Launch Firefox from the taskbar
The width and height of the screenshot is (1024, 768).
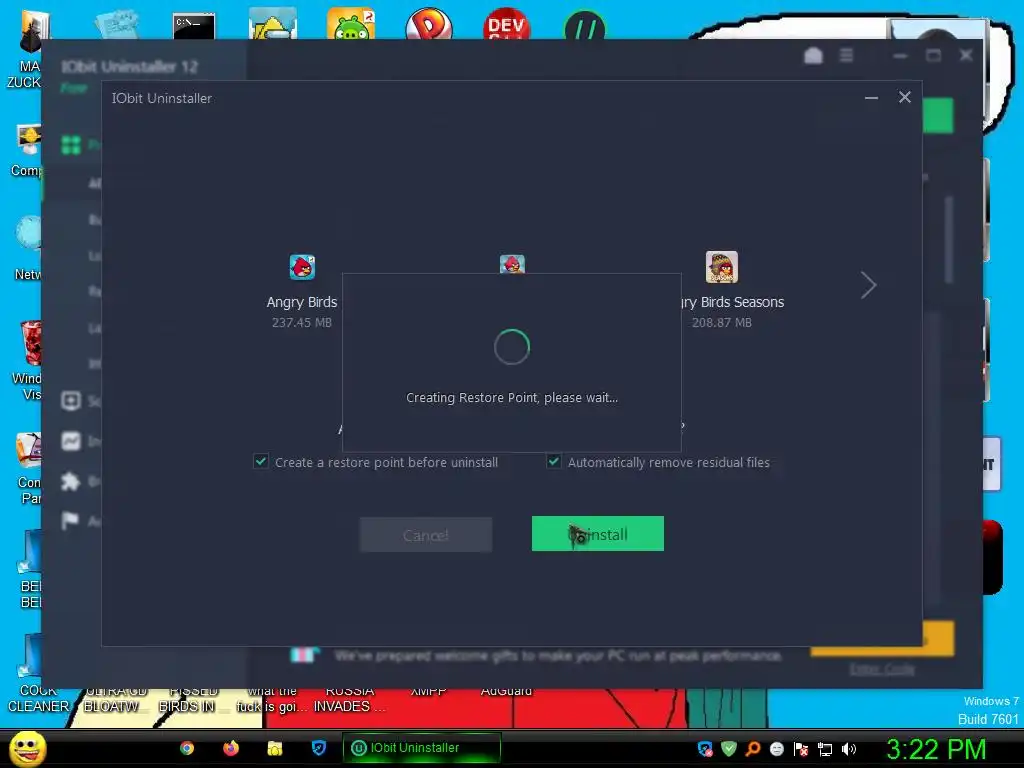(x=231, y=748)
